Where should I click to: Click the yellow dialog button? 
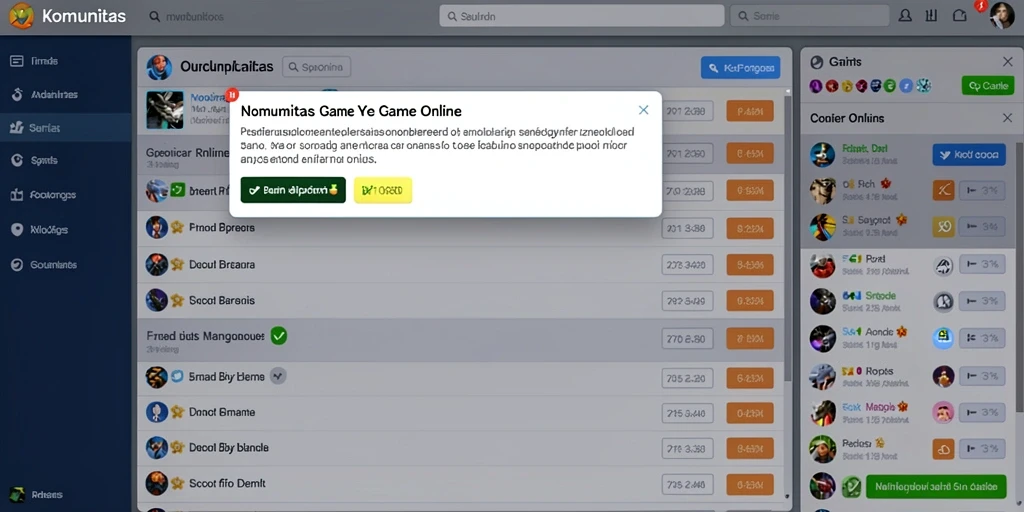383,190
